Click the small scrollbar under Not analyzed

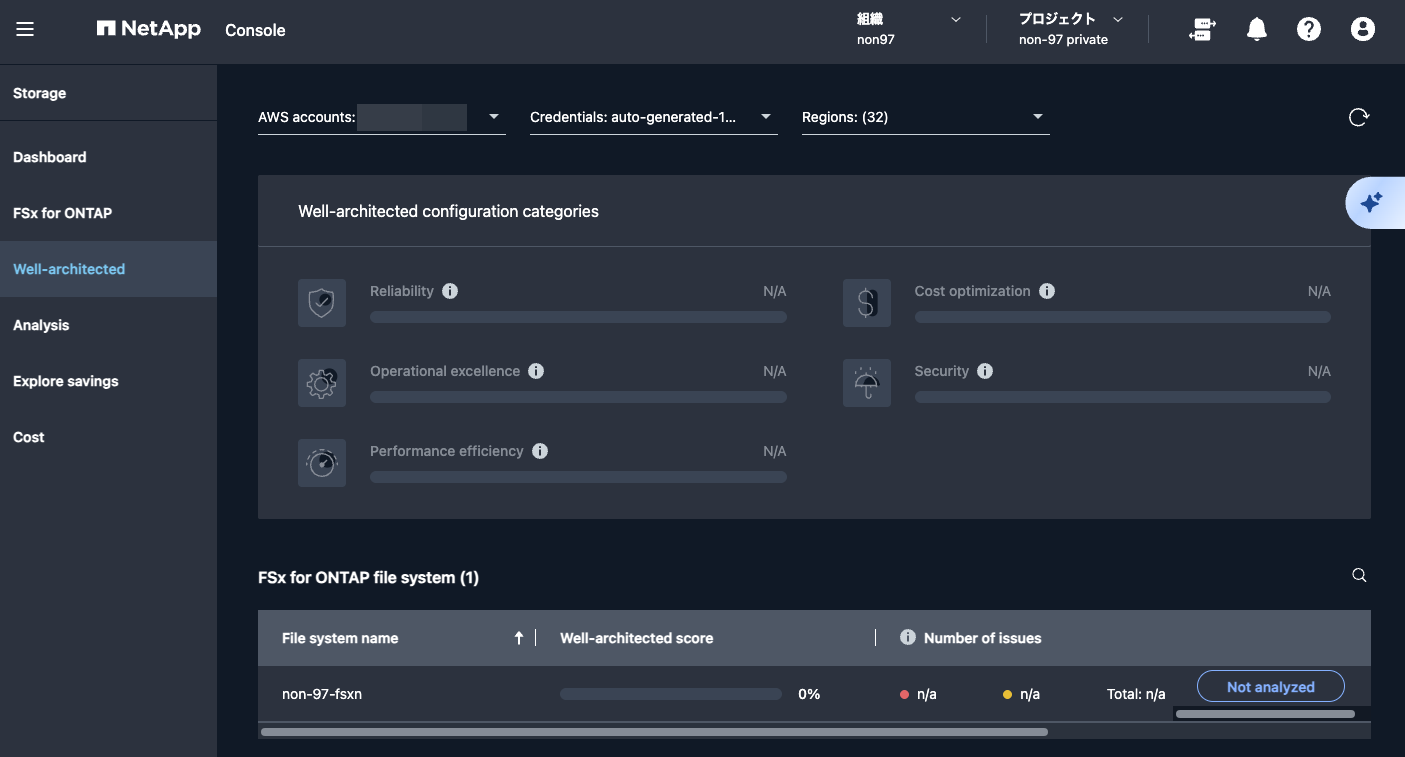(x=1265, y=714)
